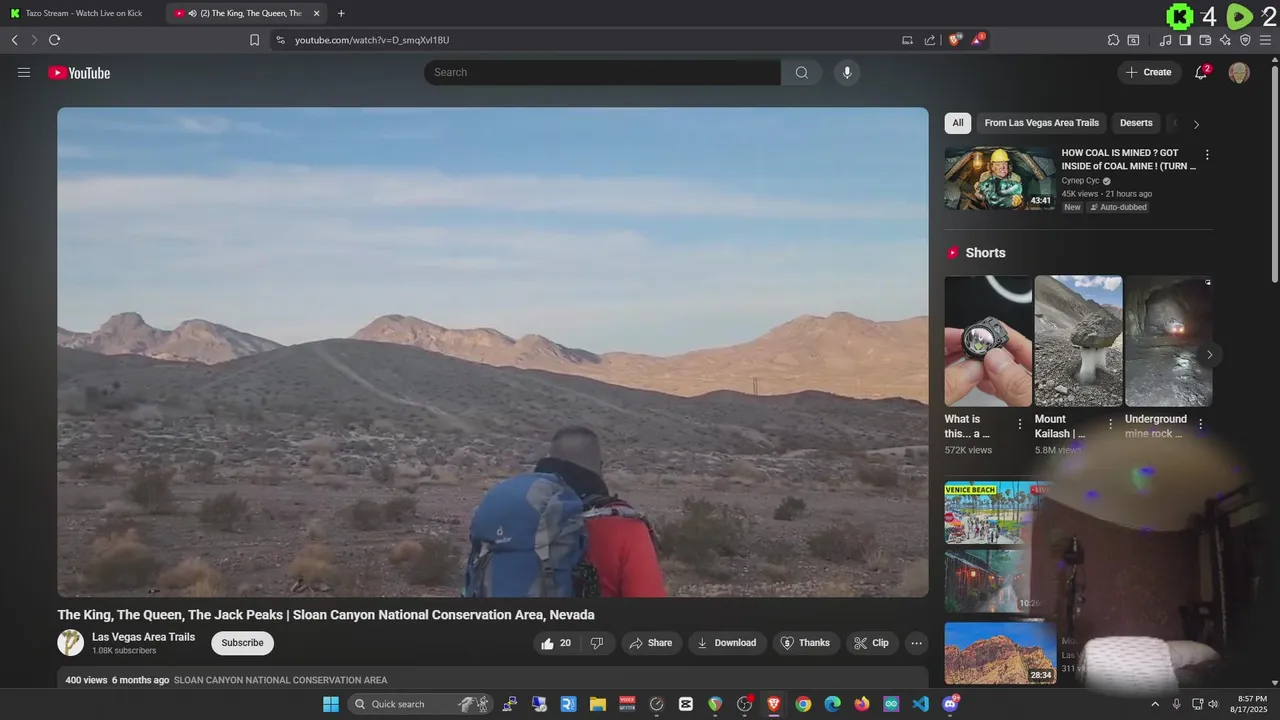Open new browser tab plus button
This screenshot has width=1280, height=720.
[x=341, y=13]
